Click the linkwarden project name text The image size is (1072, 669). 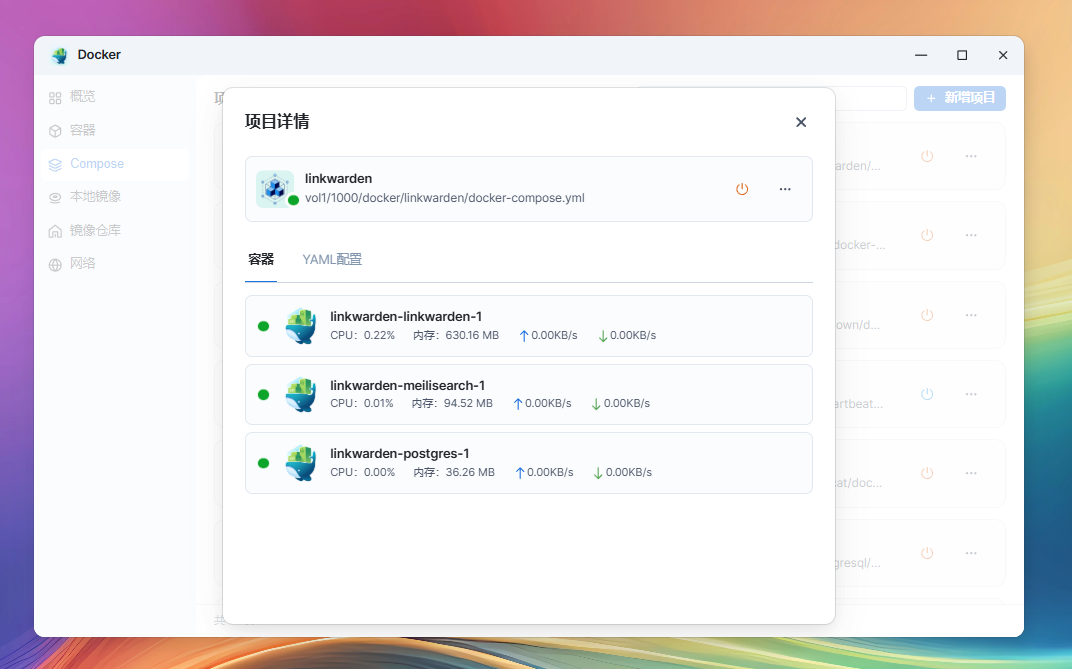pos(338,178)
